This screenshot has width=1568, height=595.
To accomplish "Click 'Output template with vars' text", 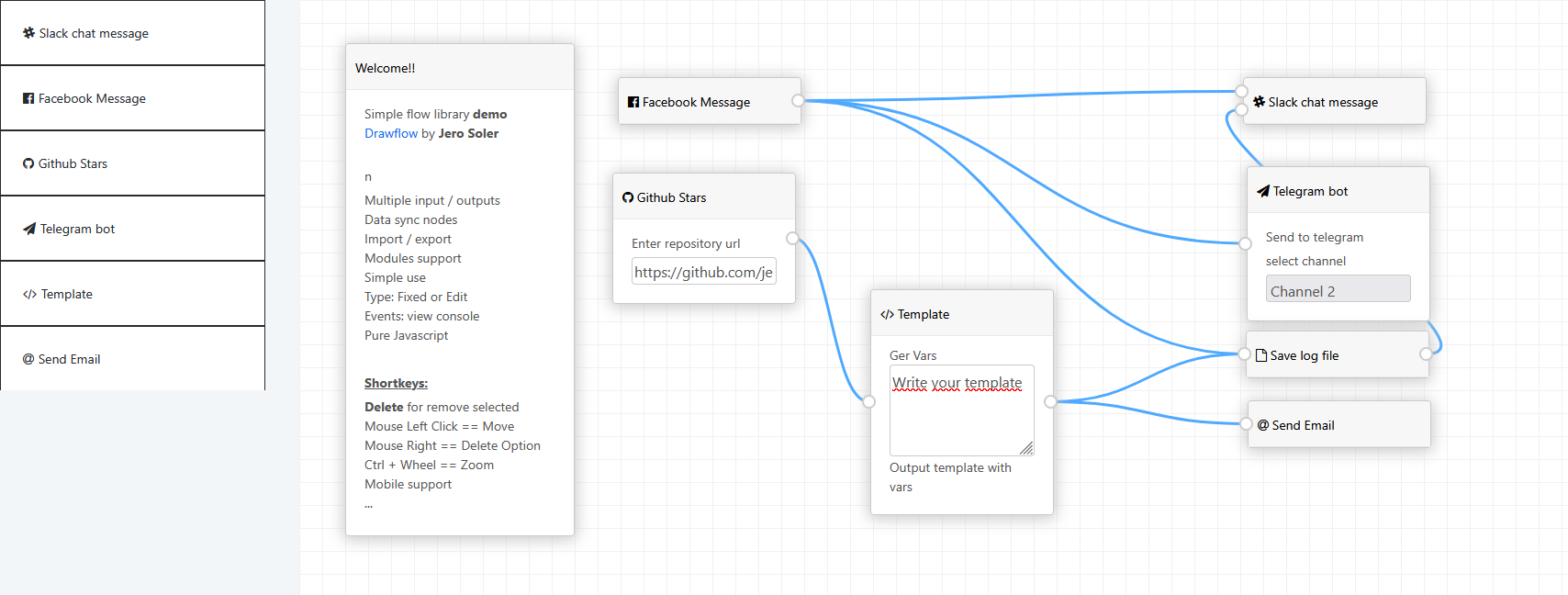I will (950, 477).
